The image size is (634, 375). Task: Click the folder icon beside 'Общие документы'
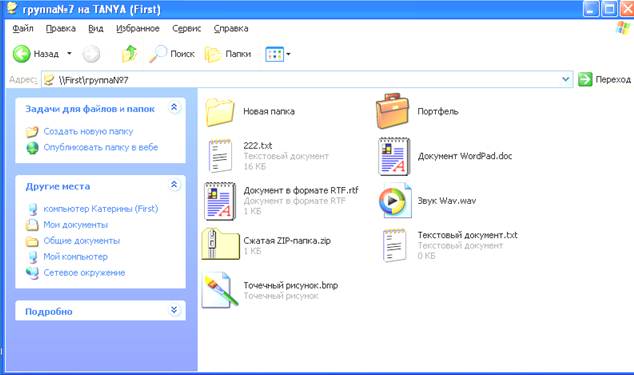pos(32,242)
